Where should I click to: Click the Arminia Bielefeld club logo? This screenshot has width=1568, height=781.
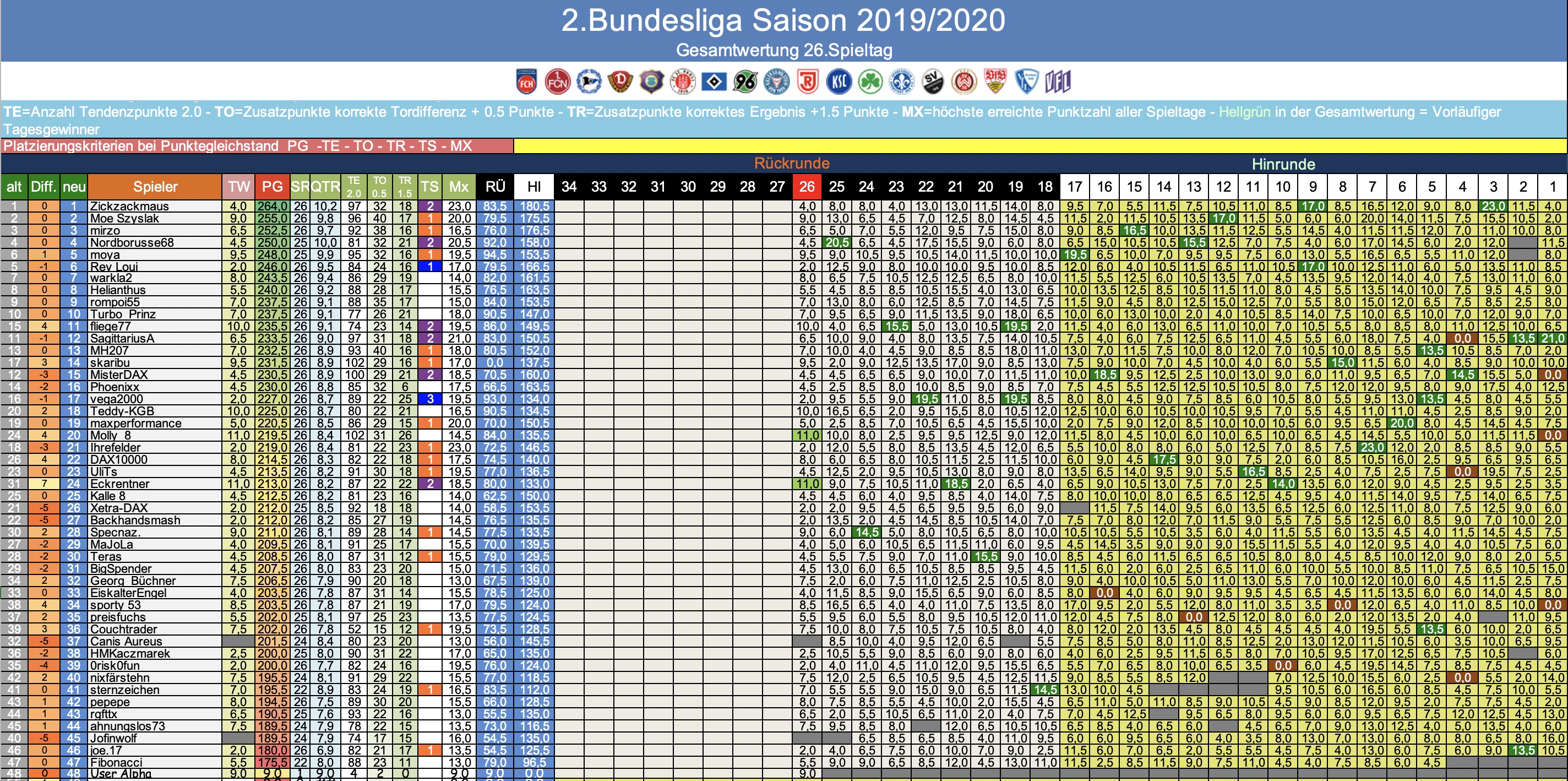(589, 82)
